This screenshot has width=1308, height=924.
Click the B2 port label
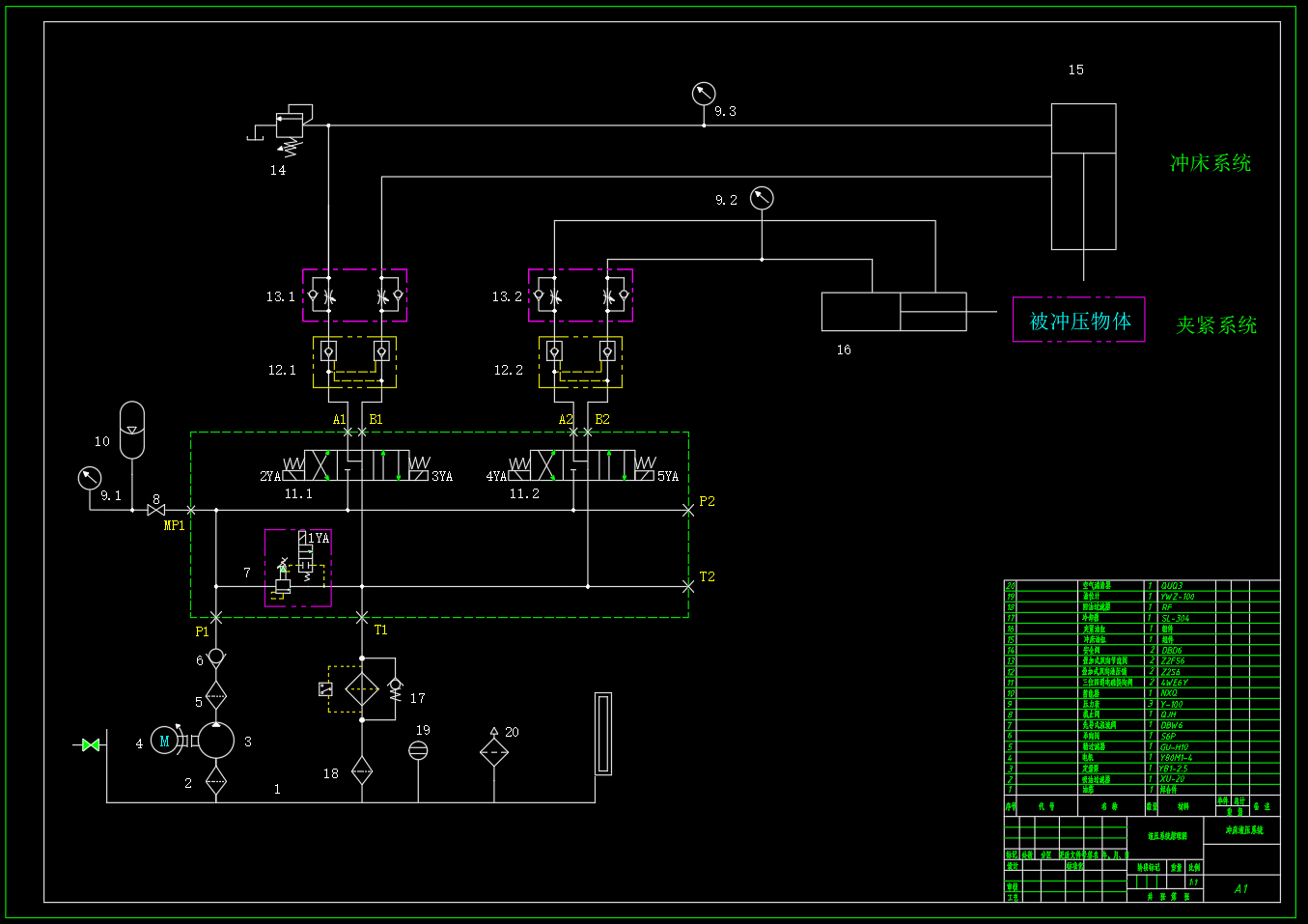click(x=602, y=419)
